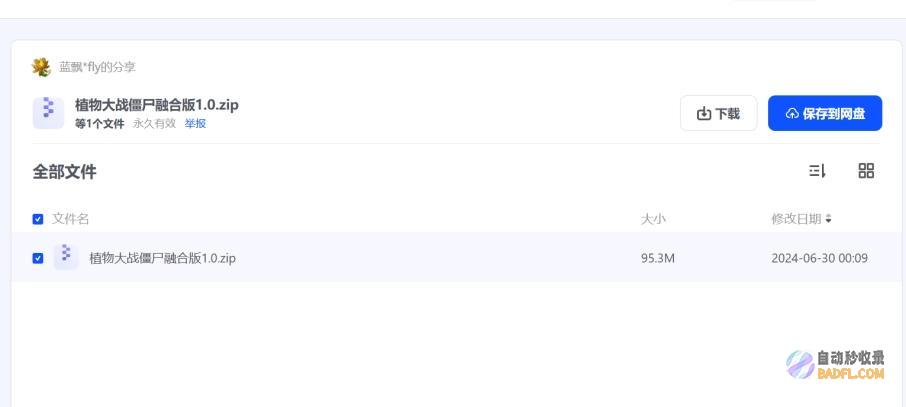Click the sharer's flower avatar icon
The image size is (906, 407).
point(41,67)
